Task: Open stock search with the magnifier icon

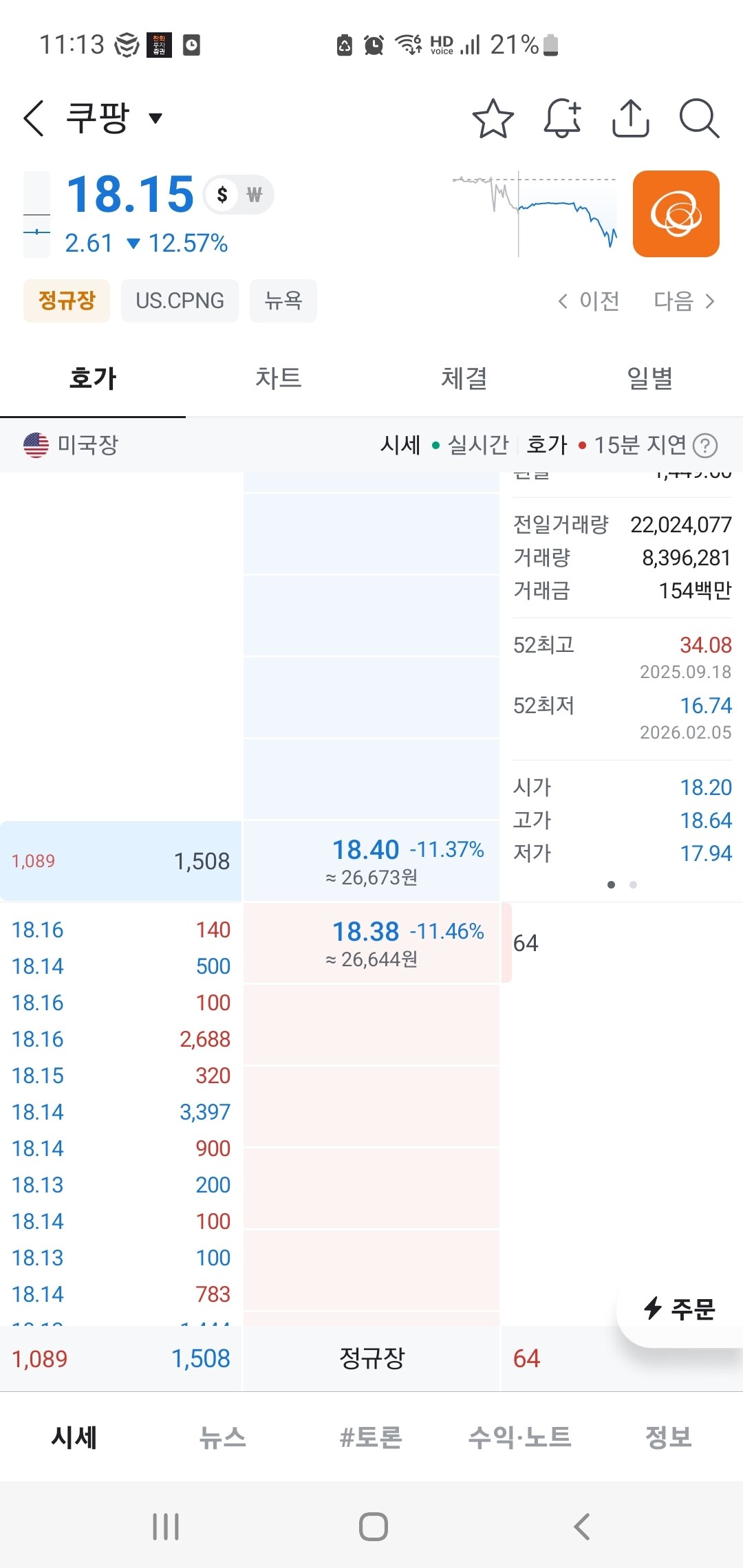Action: (699, 118)
